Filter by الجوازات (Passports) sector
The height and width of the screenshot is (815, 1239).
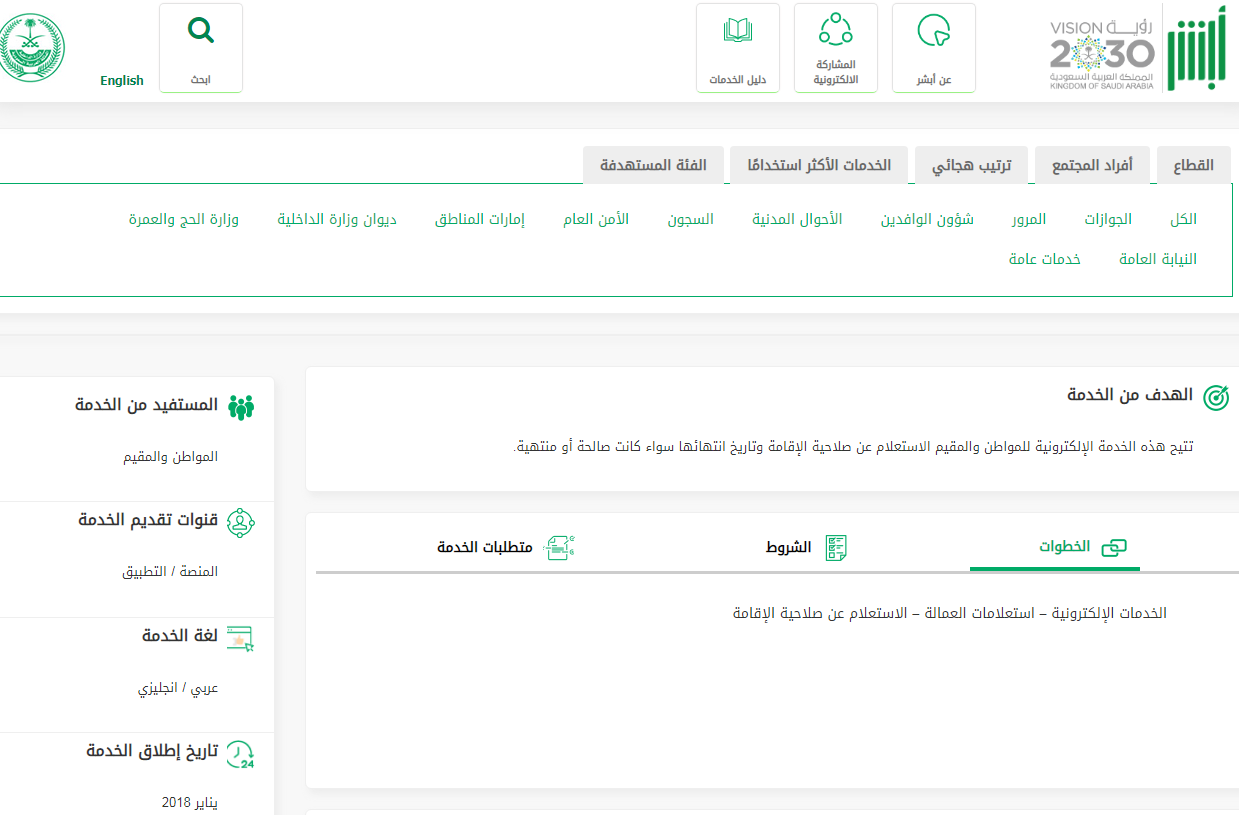[1108, 219]
